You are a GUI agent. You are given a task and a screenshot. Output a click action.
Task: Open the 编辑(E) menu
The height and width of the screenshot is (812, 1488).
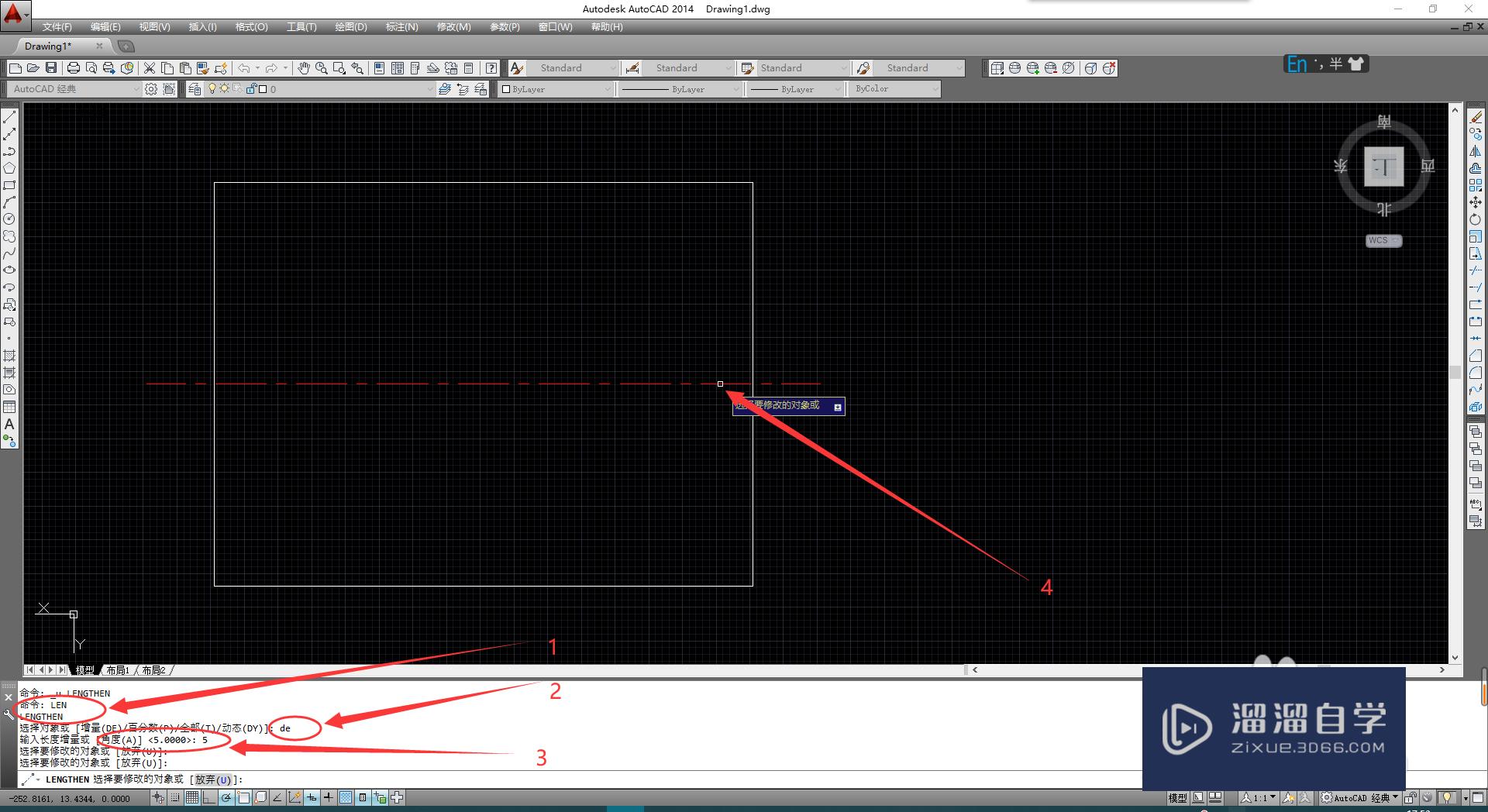pyautogui.click(x=105, y=27)
